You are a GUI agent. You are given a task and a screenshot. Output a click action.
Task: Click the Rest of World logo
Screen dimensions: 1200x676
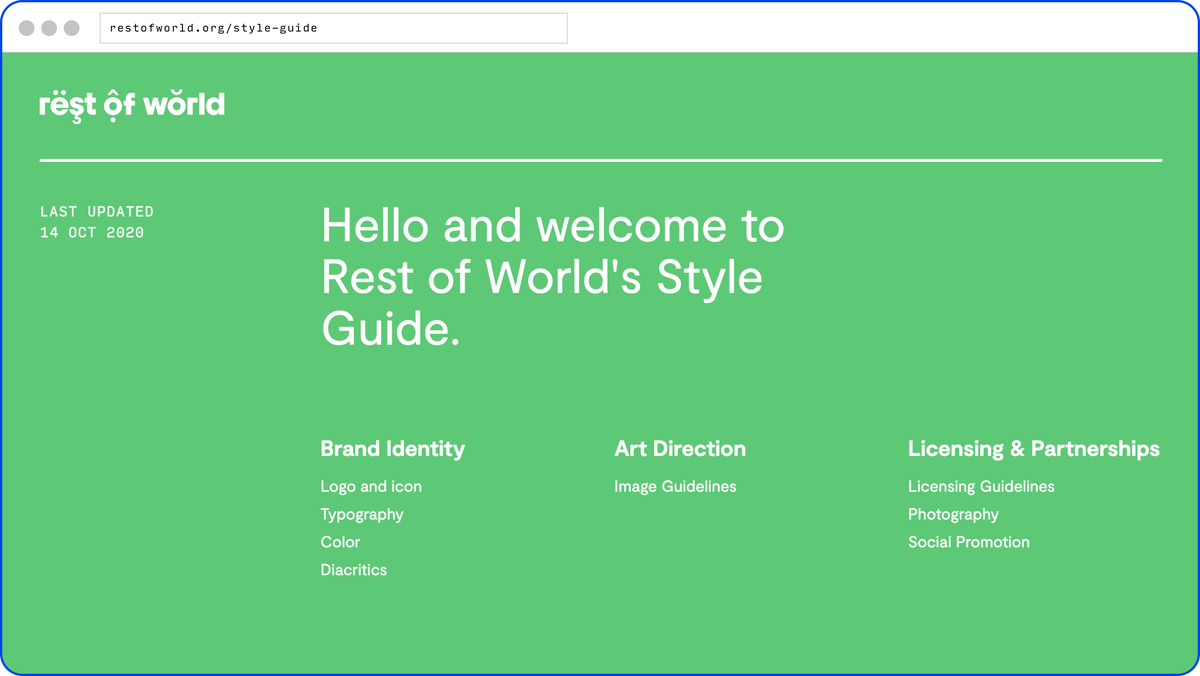[132, 105]
